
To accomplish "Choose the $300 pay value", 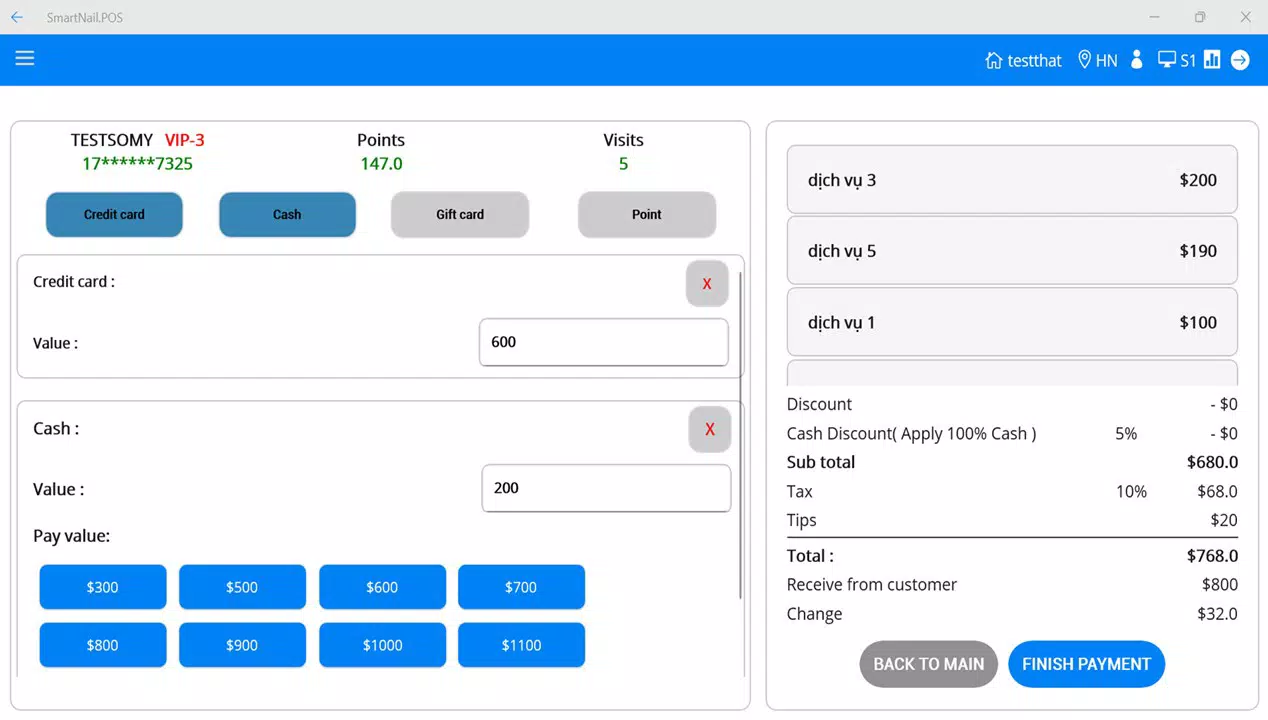I will pos(103,587).
